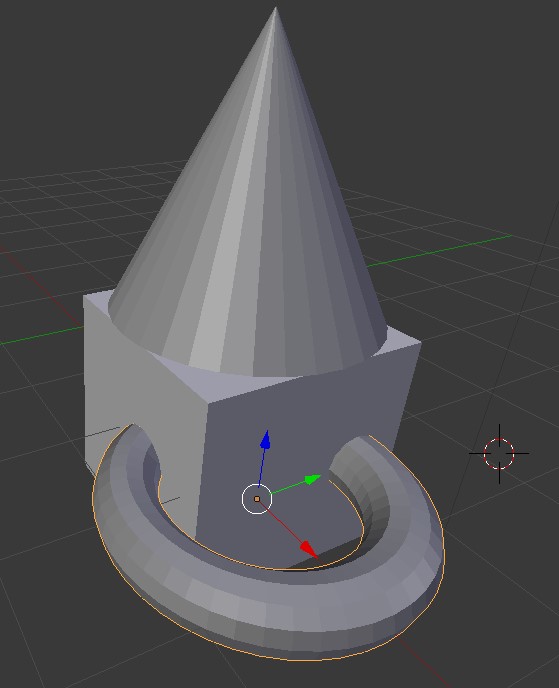Screen dimensions: 559x688
Task: Click the green Y axis line on grid
Action: [x=439, y=251]
